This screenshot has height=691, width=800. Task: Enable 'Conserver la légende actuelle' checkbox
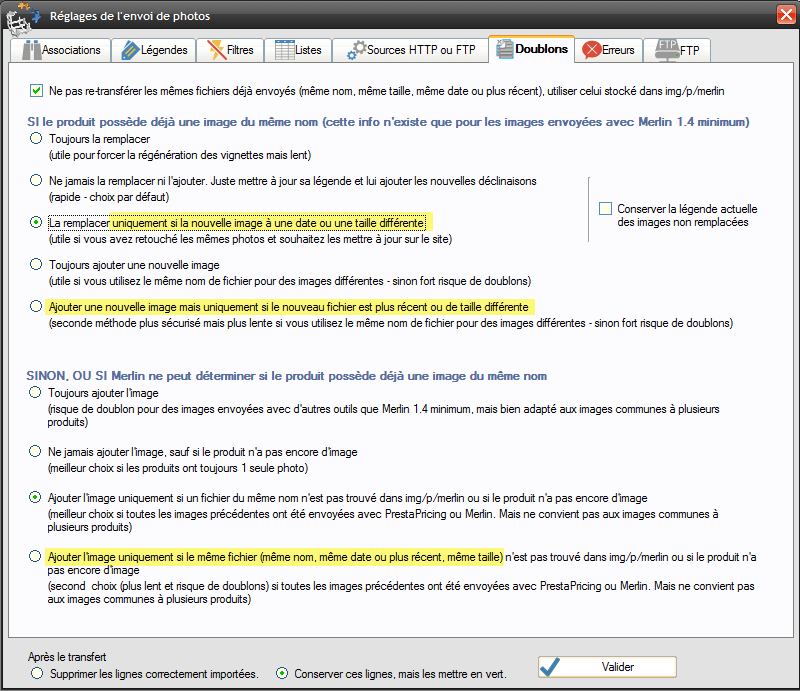(605, 209)
